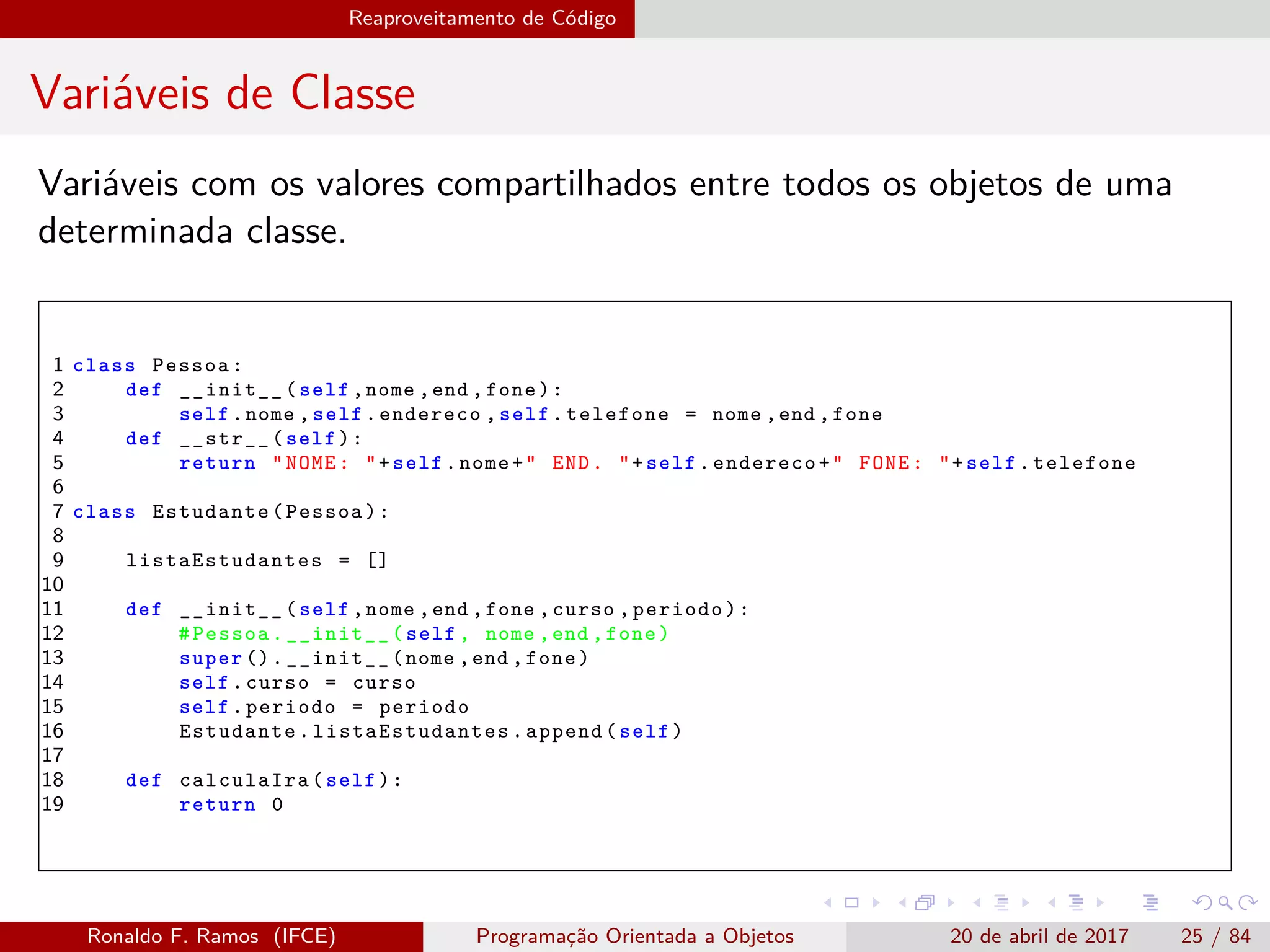Click code line 'def calculaIra(self):'

264,780
